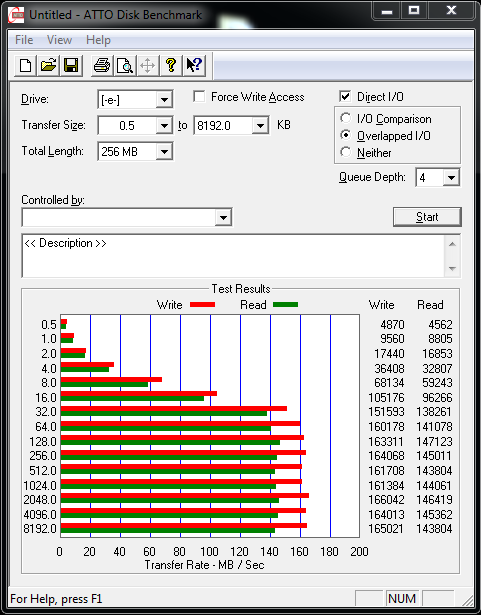Expand the minimum Transfer Size dropdown

164,126
